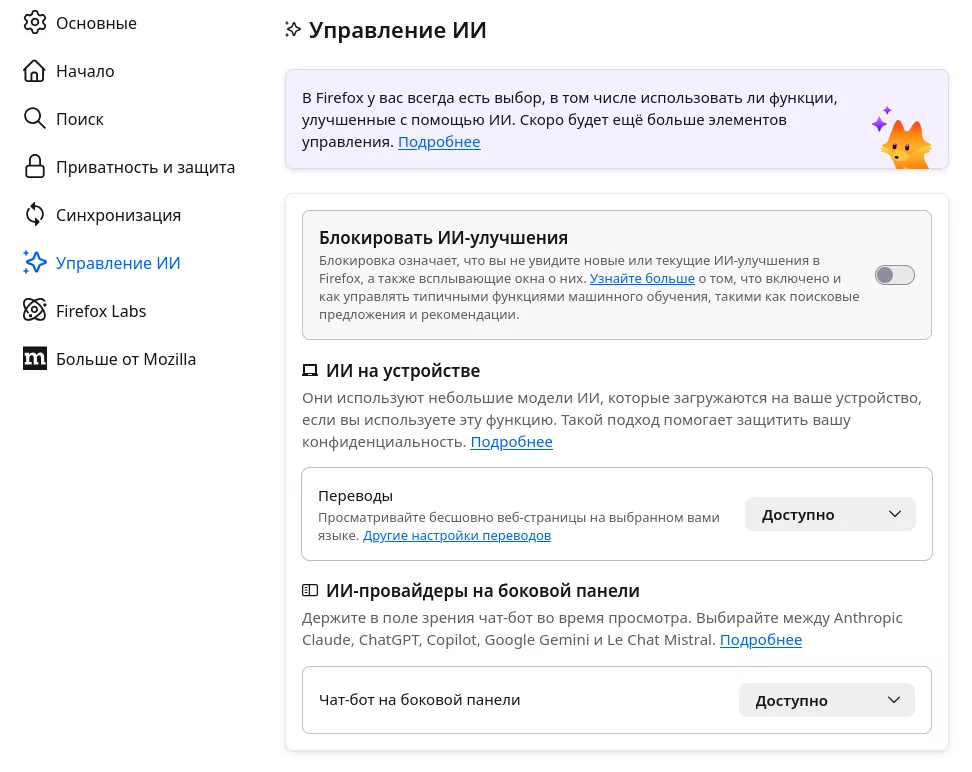Click the magnifier icon for Поиск
This screenshot has width=972, height=772.
coord(35,119)
